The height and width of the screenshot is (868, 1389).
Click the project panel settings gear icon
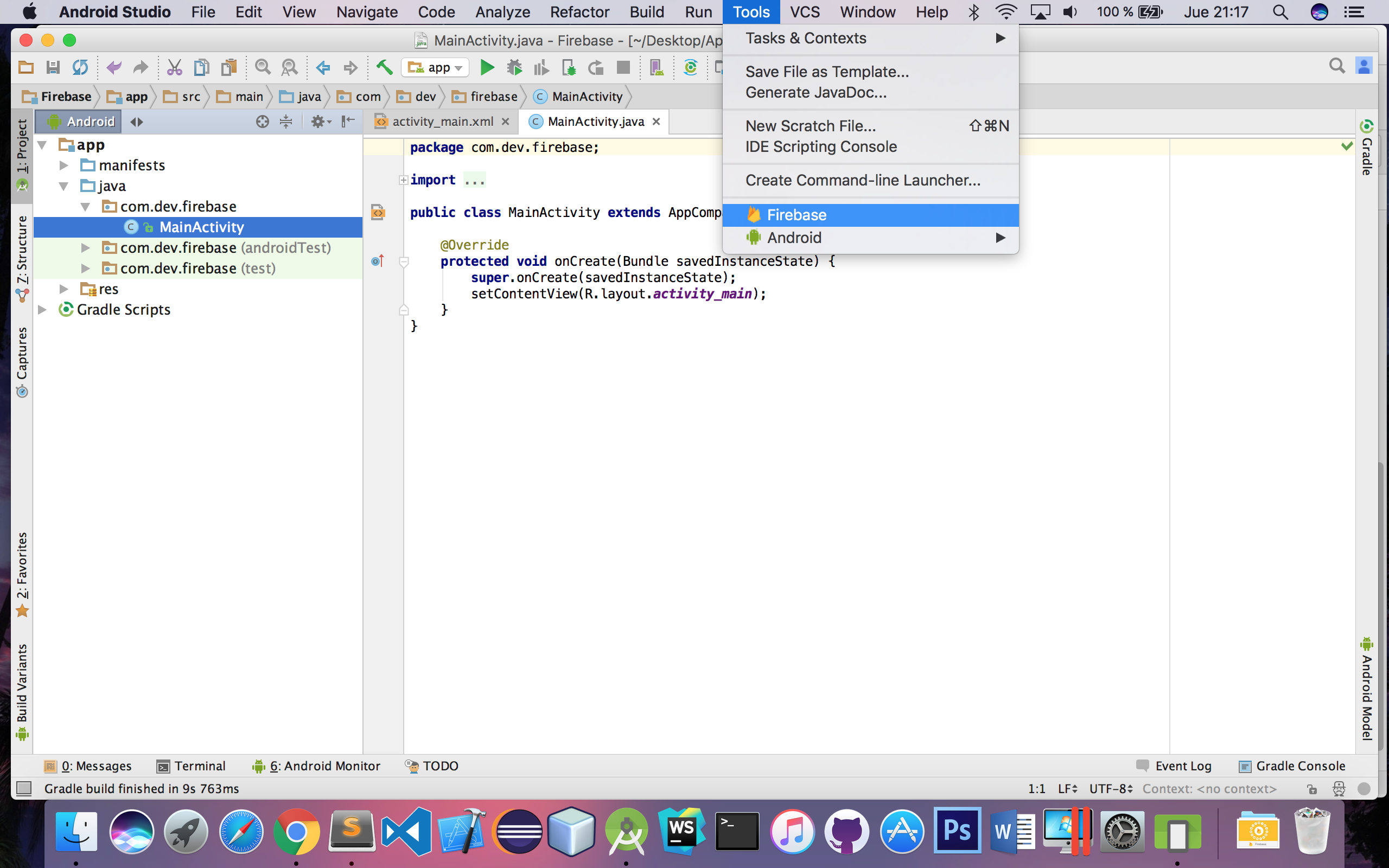click(318, 122)
